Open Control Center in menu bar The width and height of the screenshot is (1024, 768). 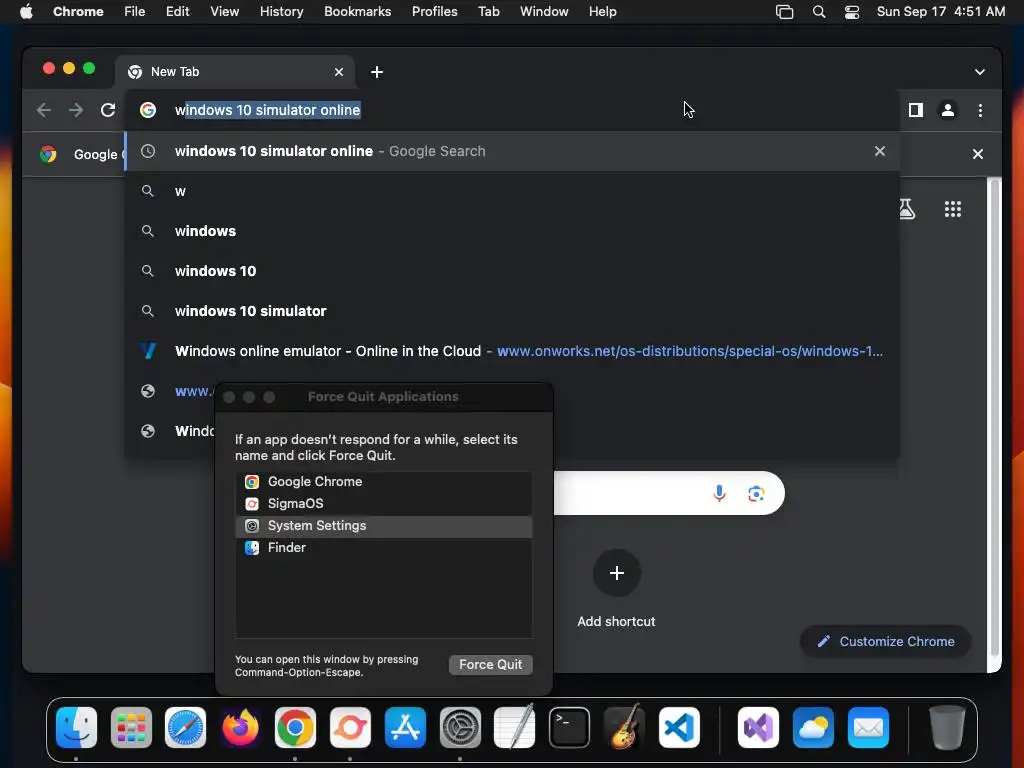(x=852, y=12)
